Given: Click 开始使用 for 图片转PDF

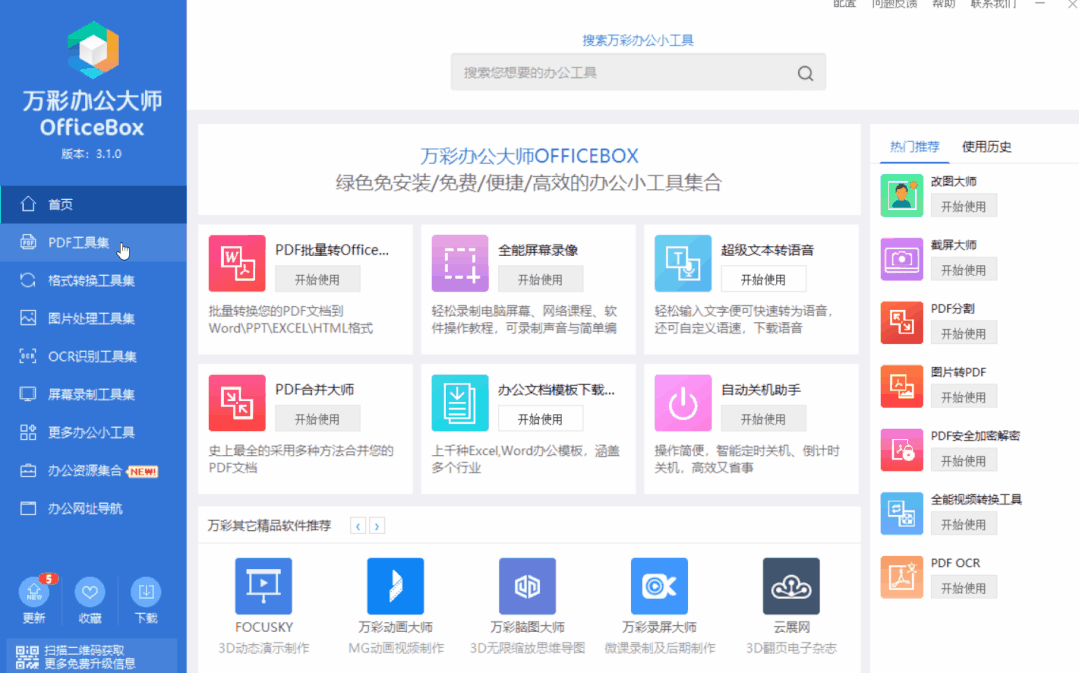Looking at the screenshot, I should tap(963, 397).
